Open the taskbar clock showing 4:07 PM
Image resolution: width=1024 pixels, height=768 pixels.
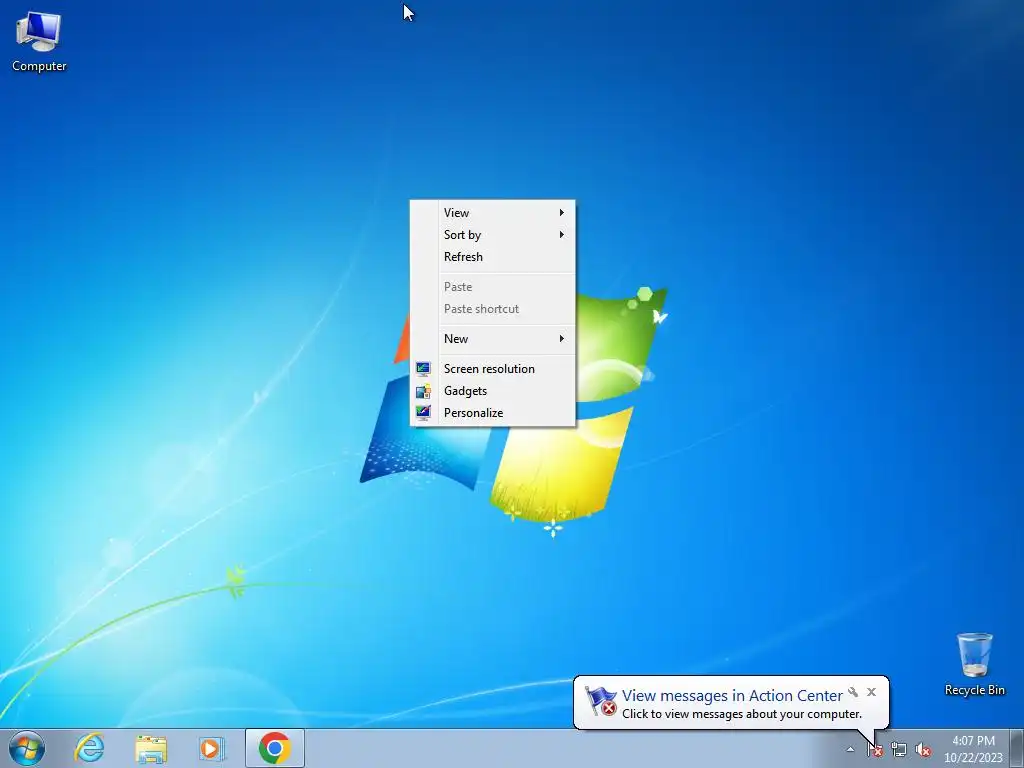tap(973, 741)
